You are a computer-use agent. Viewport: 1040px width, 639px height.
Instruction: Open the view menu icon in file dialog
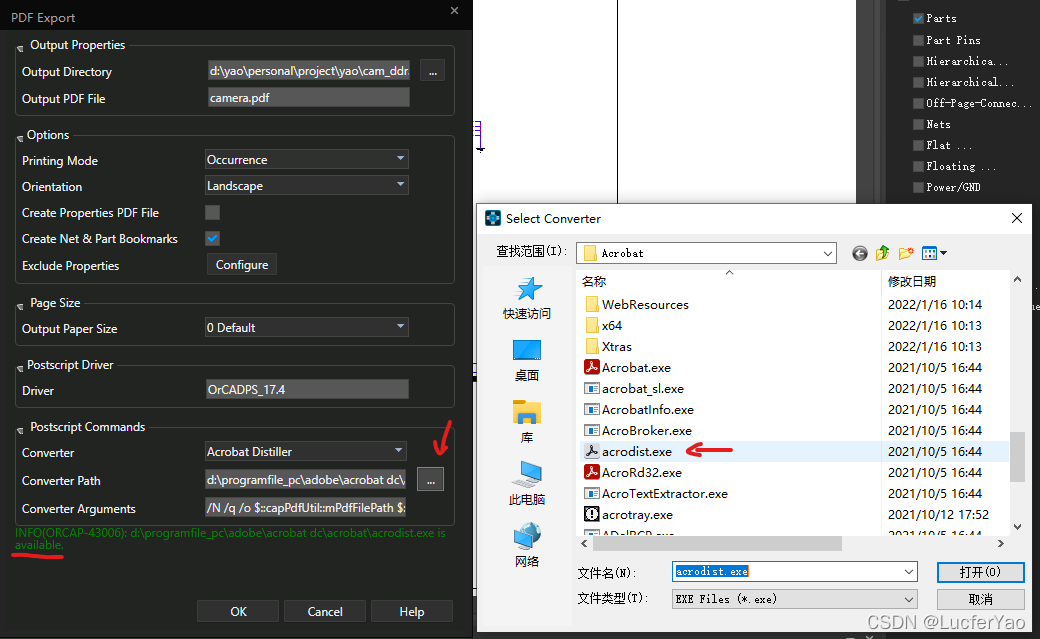935,253
